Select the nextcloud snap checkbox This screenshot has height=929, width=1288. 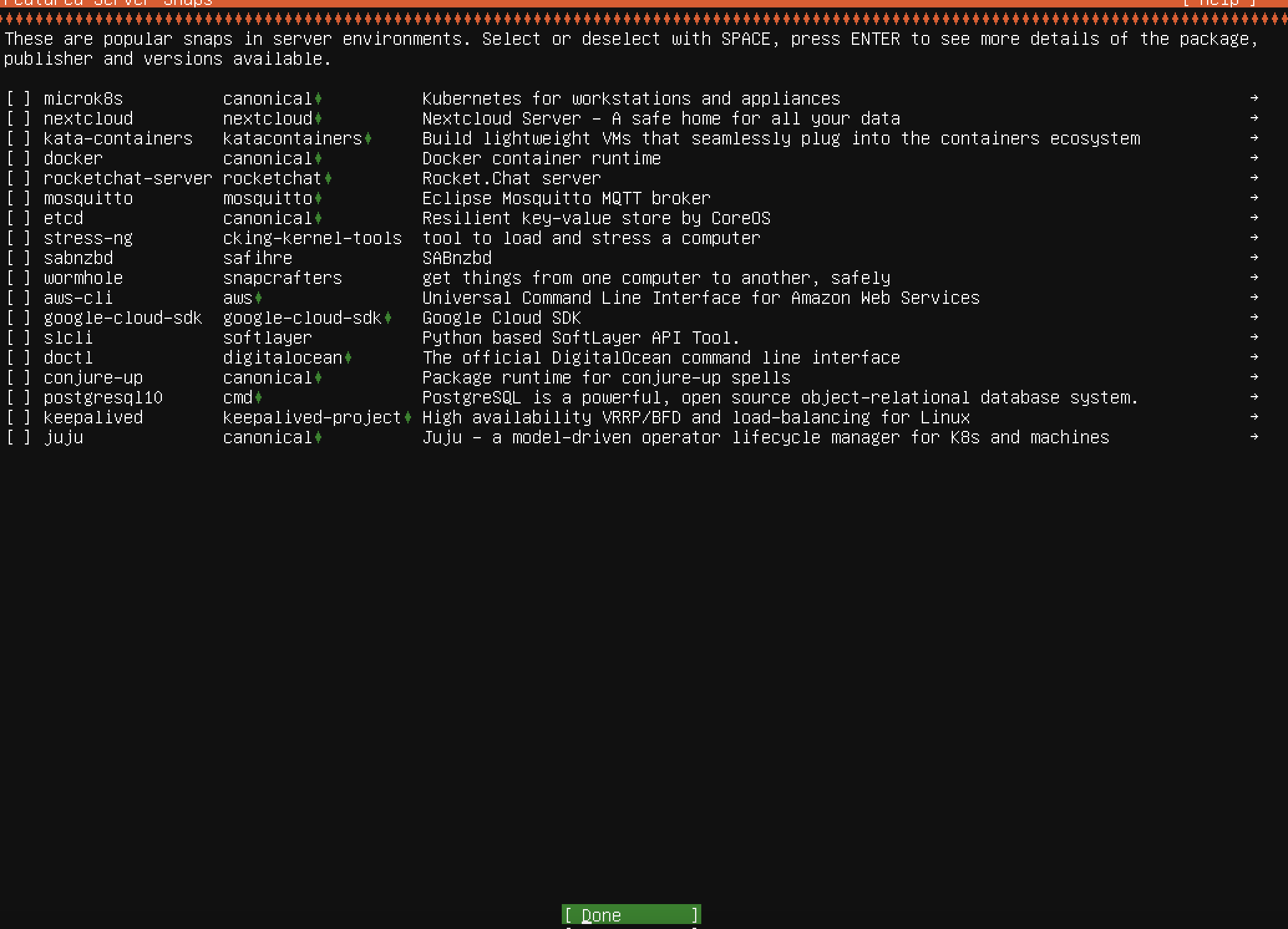click(x=19, y=119)
